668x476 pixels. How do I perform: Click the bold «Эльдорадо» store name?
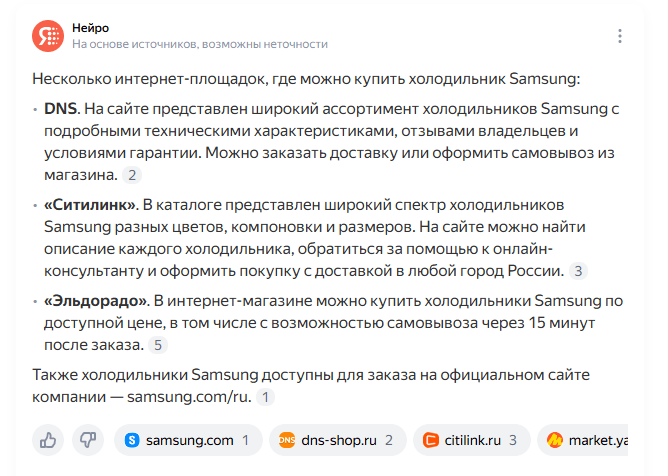pyautogui.click(x=96, y=300)
